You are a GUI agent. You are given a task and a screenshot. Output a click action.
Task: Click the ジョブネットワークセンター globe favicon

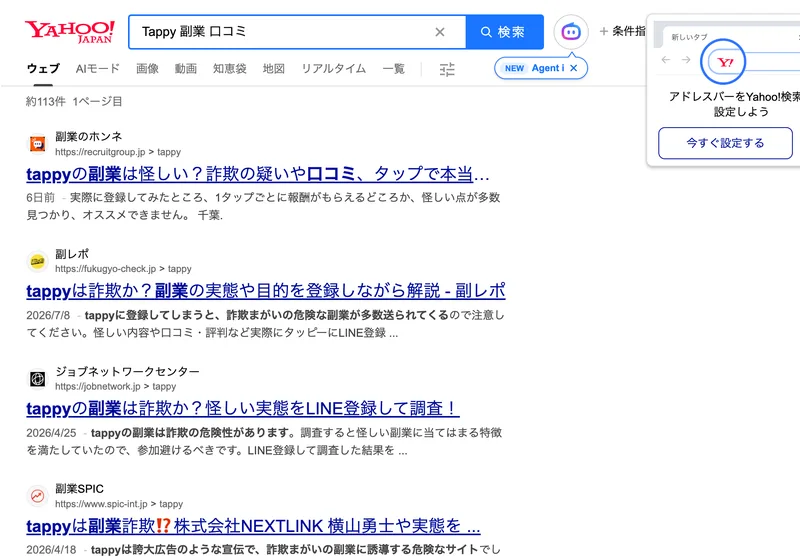[x=37, y=378]
